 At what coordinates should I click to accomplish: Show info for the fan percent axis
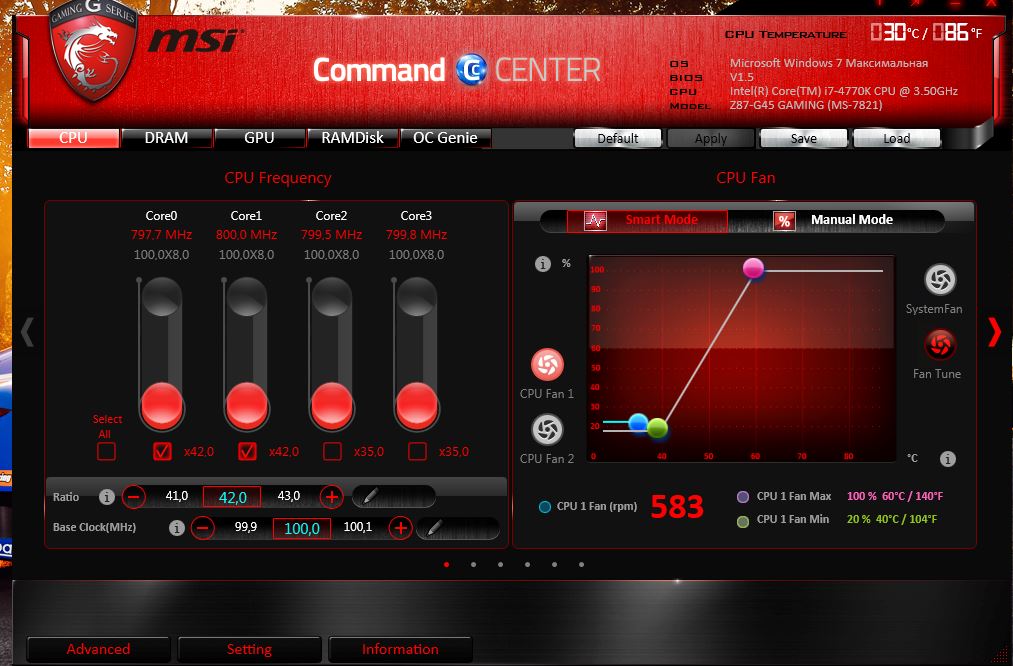(x=543, y=264)
